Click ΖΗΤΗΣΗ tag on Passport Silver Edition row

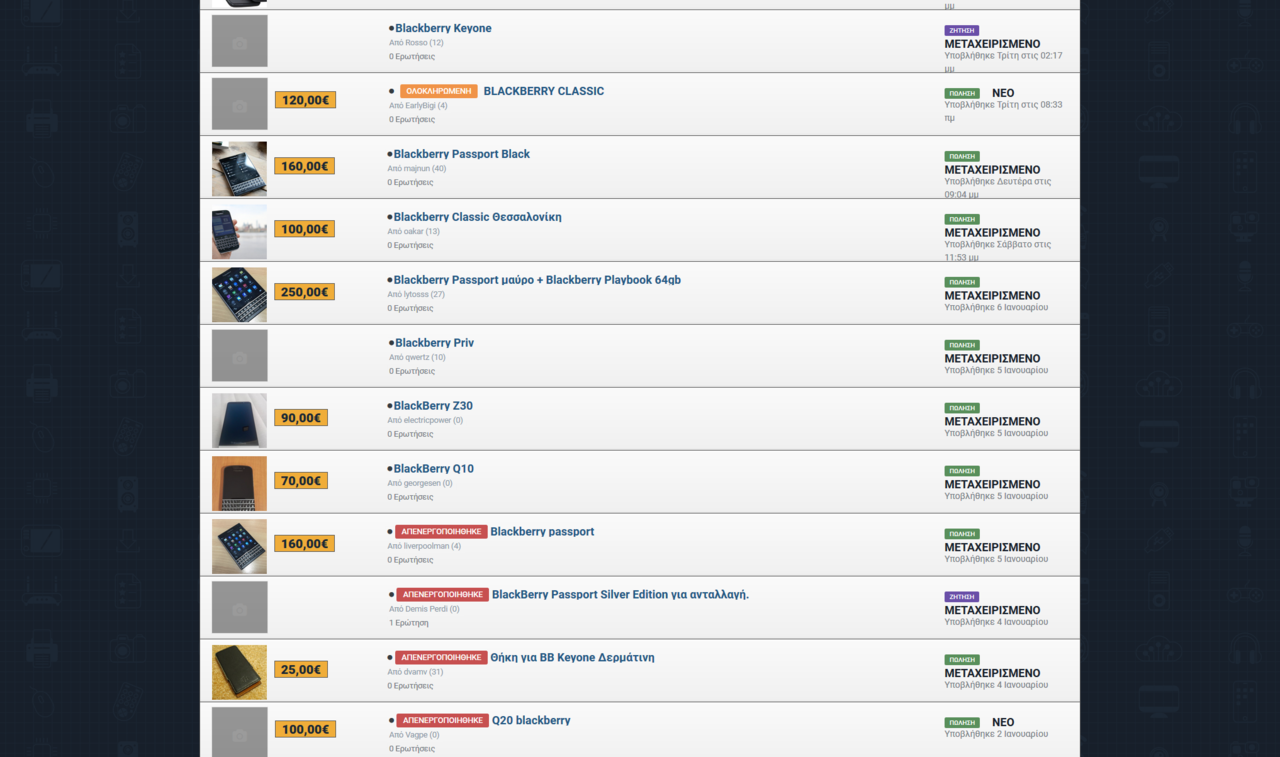pos(962,597)
